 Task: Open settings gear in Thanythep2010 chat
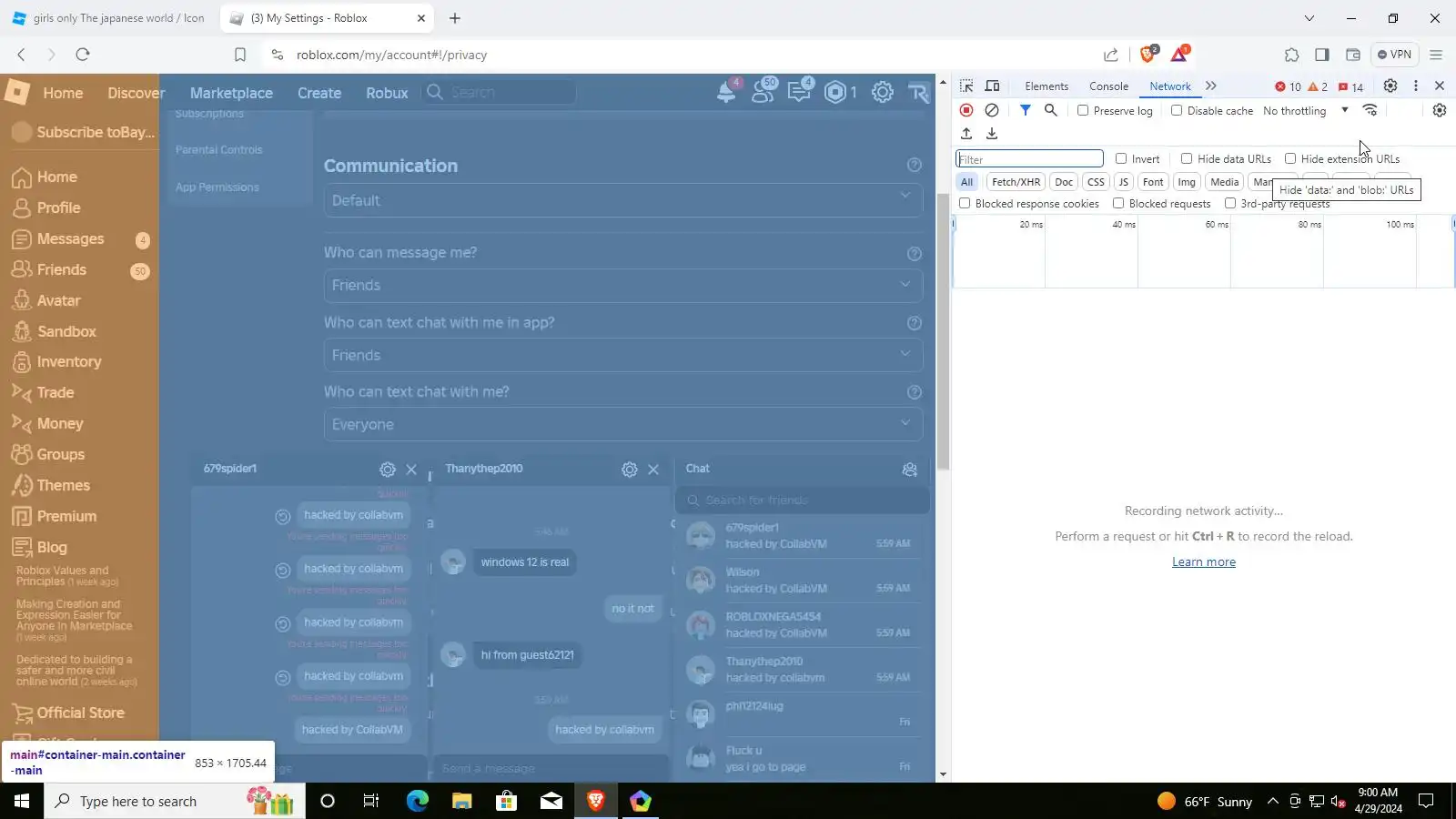click(630, 470)
